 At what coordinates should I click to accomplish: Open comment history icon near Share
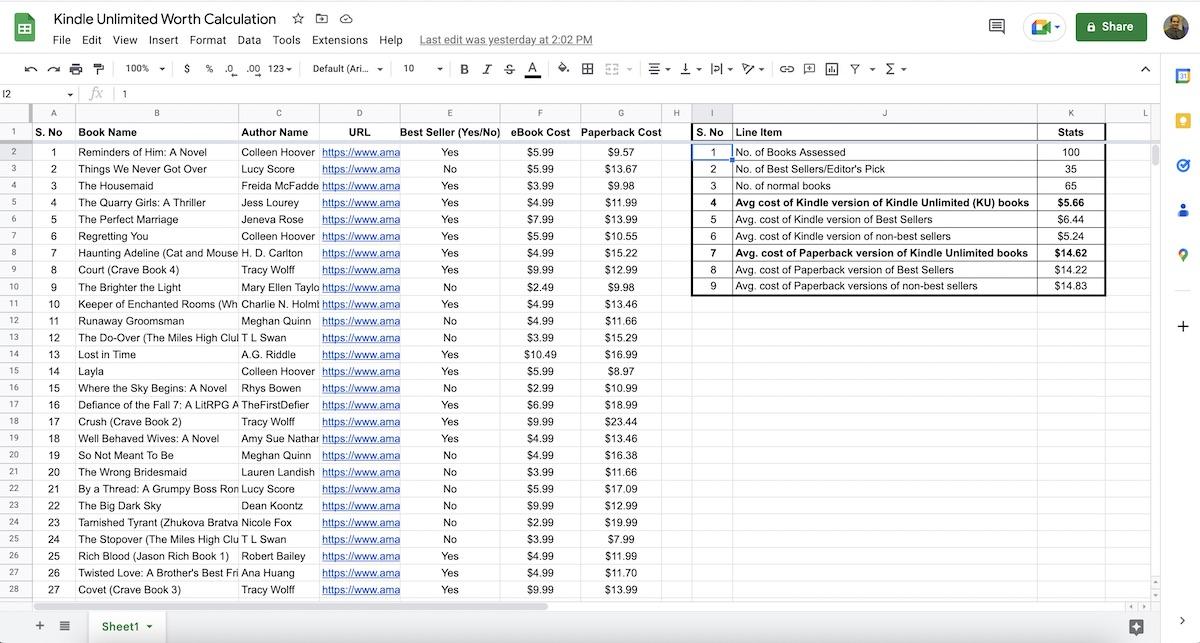pyautogui.click(x=997, y=27)
